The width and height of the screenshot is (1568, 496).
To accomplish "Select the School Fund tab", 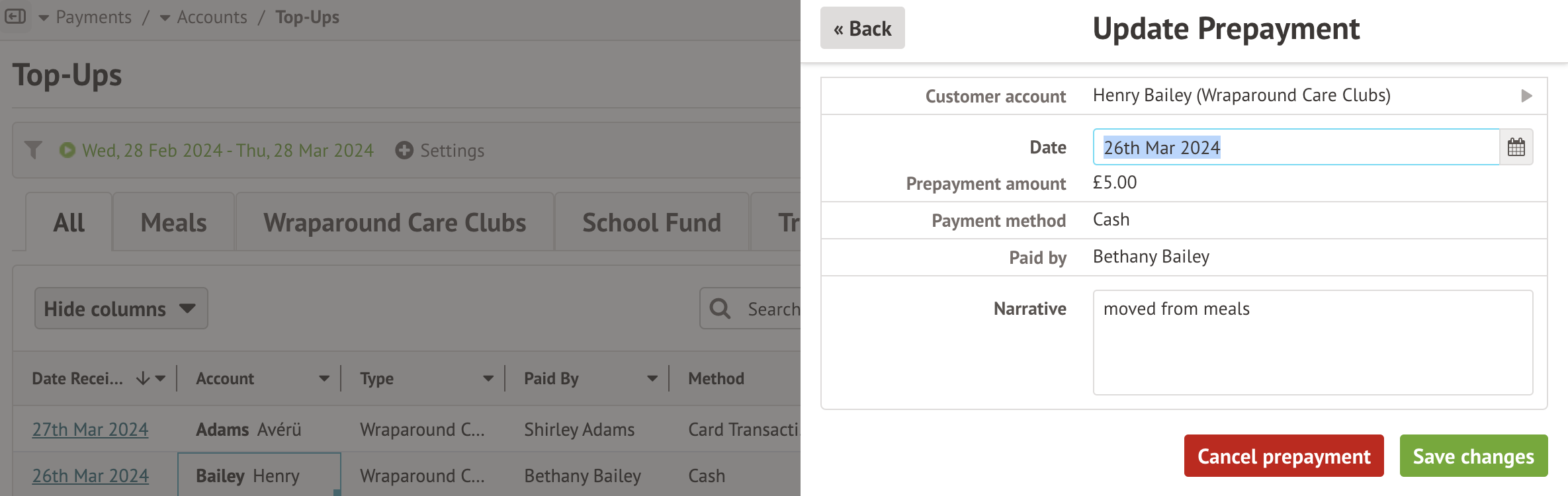I will [x=651, y=222].
